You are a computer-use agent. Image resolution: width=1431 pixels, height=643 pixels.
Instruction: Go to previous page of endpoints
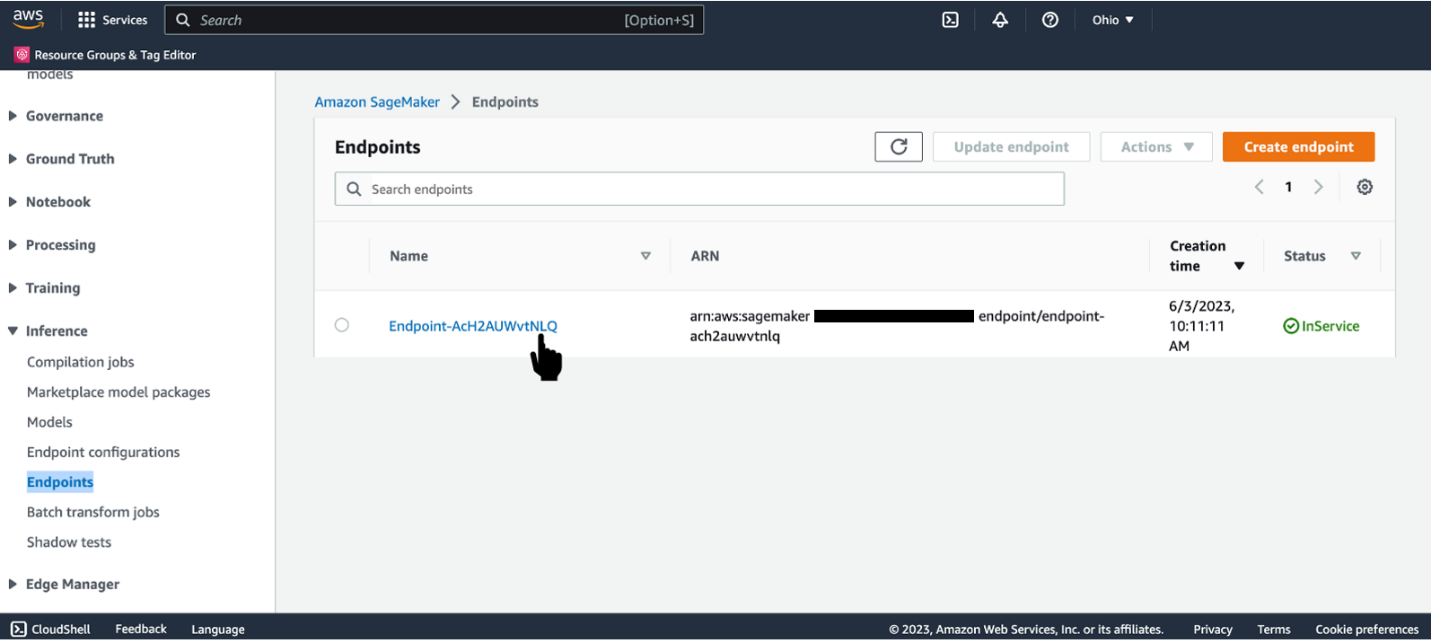1259,187
